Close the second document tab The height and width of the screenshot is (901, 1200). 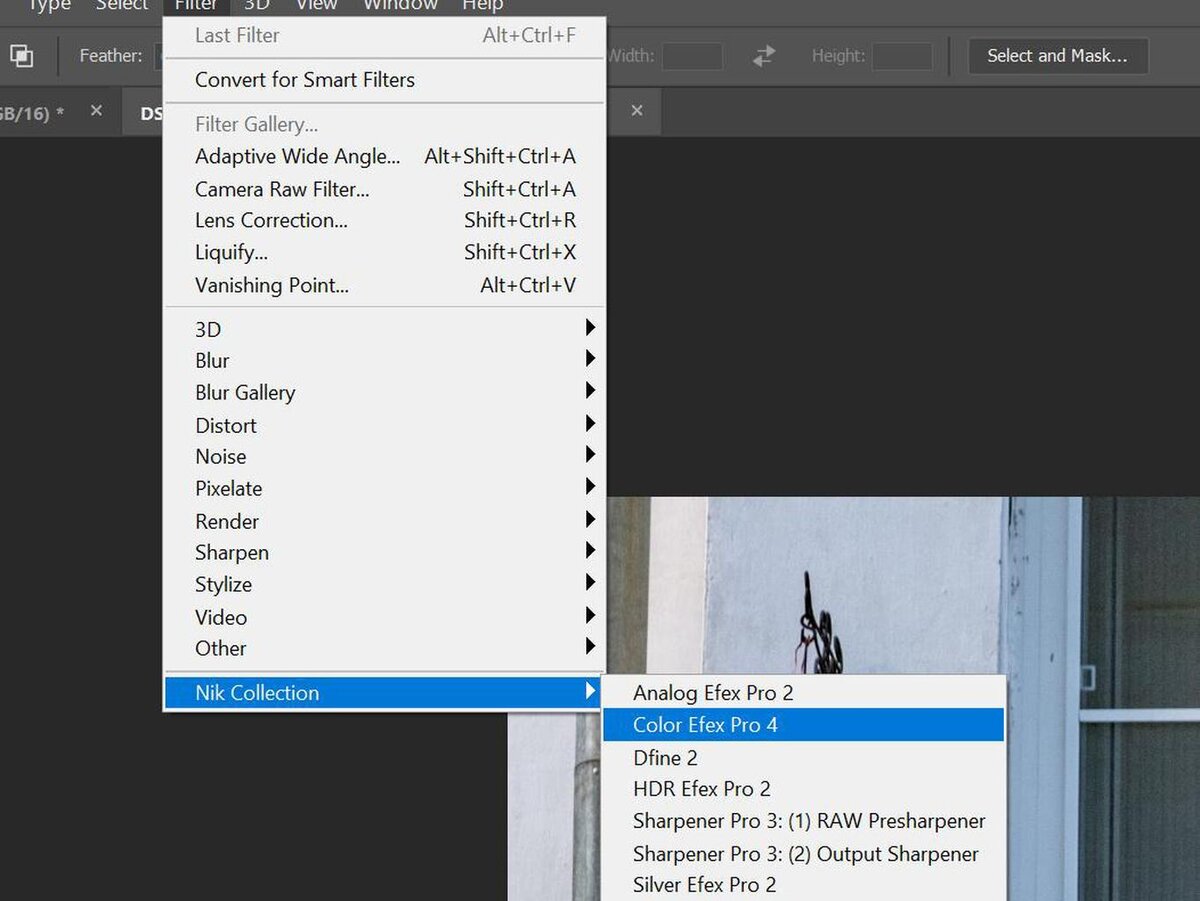click(x=637, y=111)
